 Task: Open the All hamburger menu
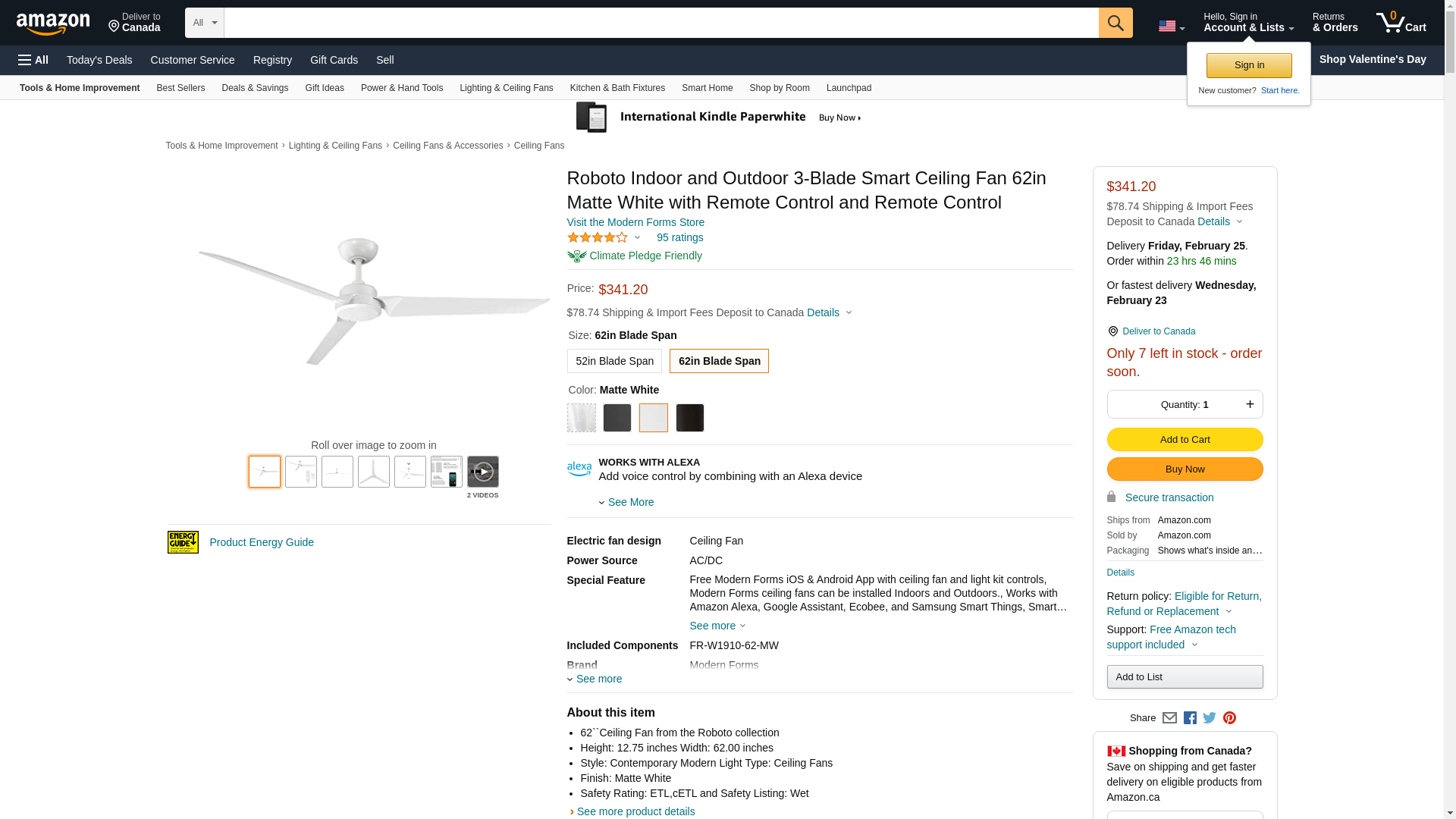(33, 60)
